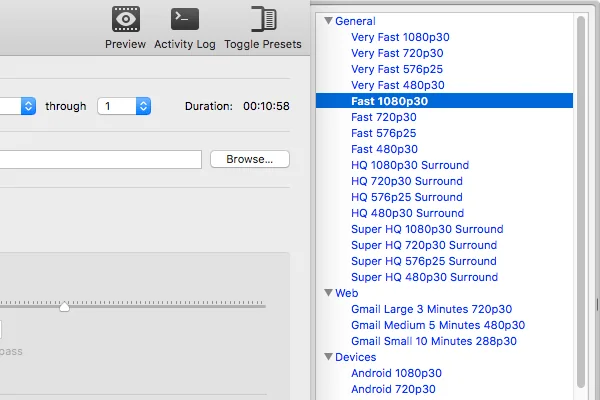Select the Android 1080p30 preset

click(396, 373)
